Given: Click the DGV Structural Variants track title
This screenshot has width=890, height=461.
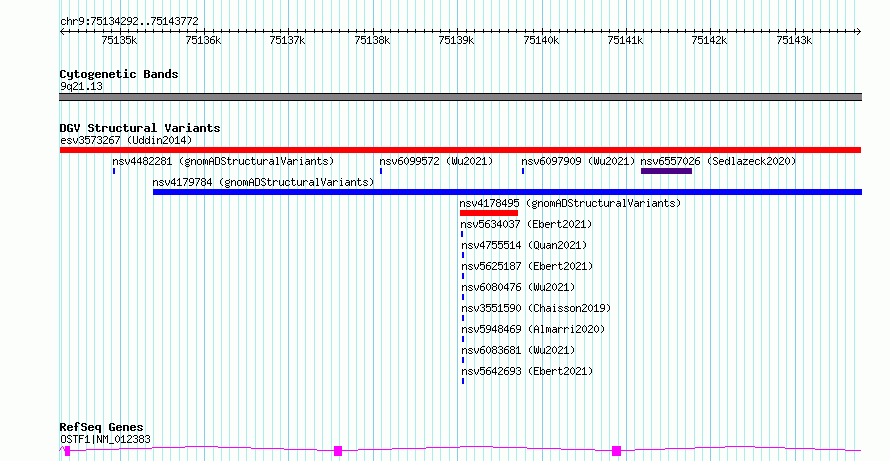Looking at the screenshot, I should point(140,128).
